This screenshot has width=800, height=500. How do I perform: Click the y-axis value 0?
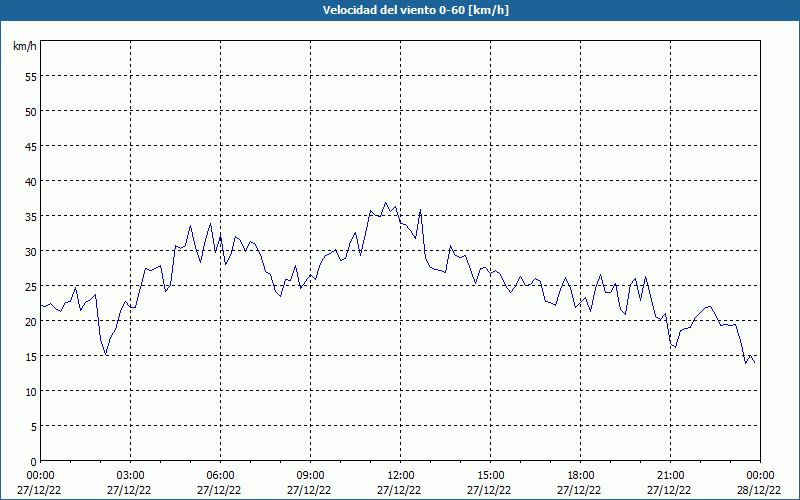click(x=34, y=462)
